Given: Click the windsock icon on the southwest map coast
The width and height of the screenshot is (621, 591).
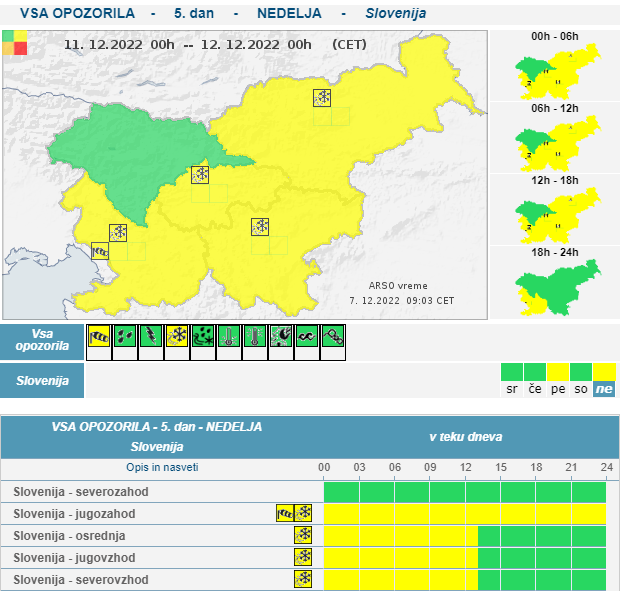Looking at the screenshot, I should coord(100,251).
